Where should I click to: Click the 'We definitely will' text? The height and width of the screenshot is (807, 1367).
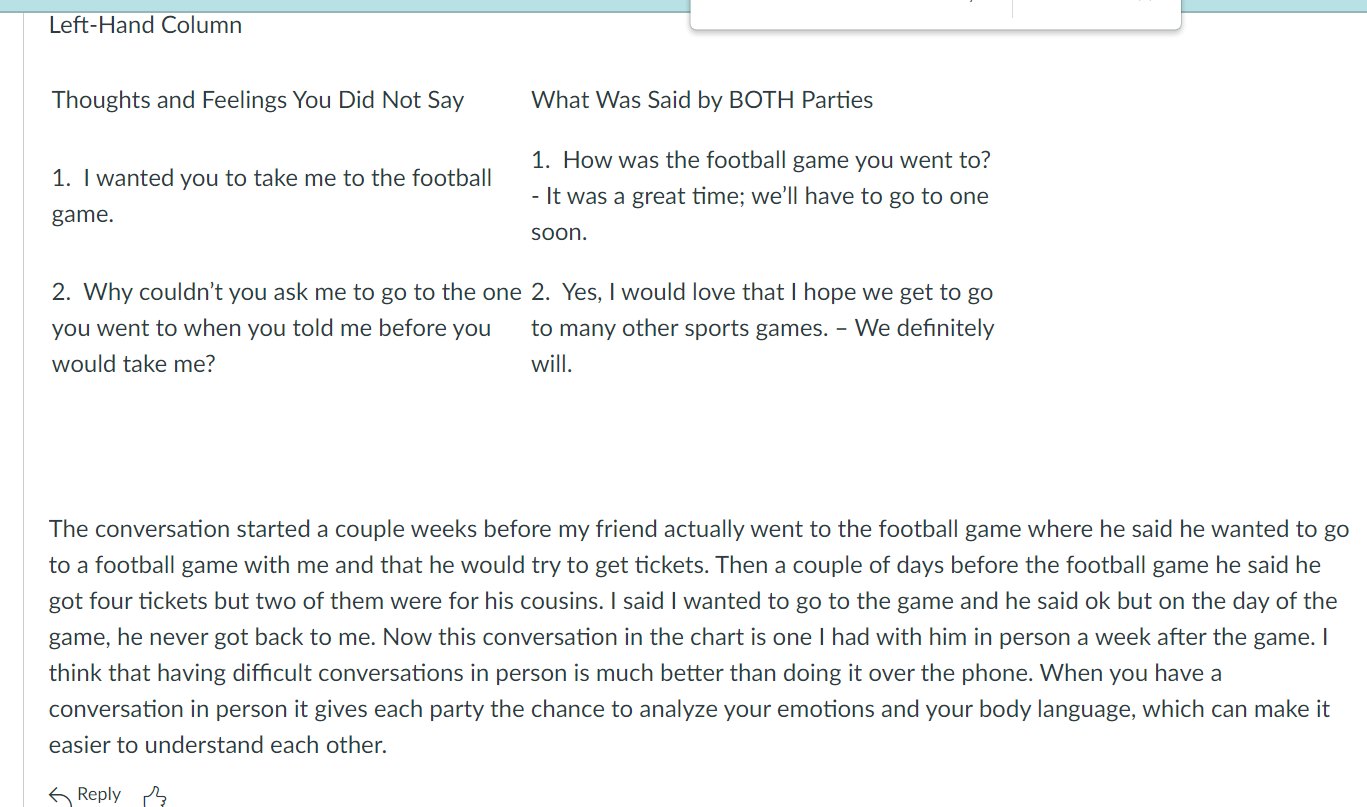coord(924,328)
